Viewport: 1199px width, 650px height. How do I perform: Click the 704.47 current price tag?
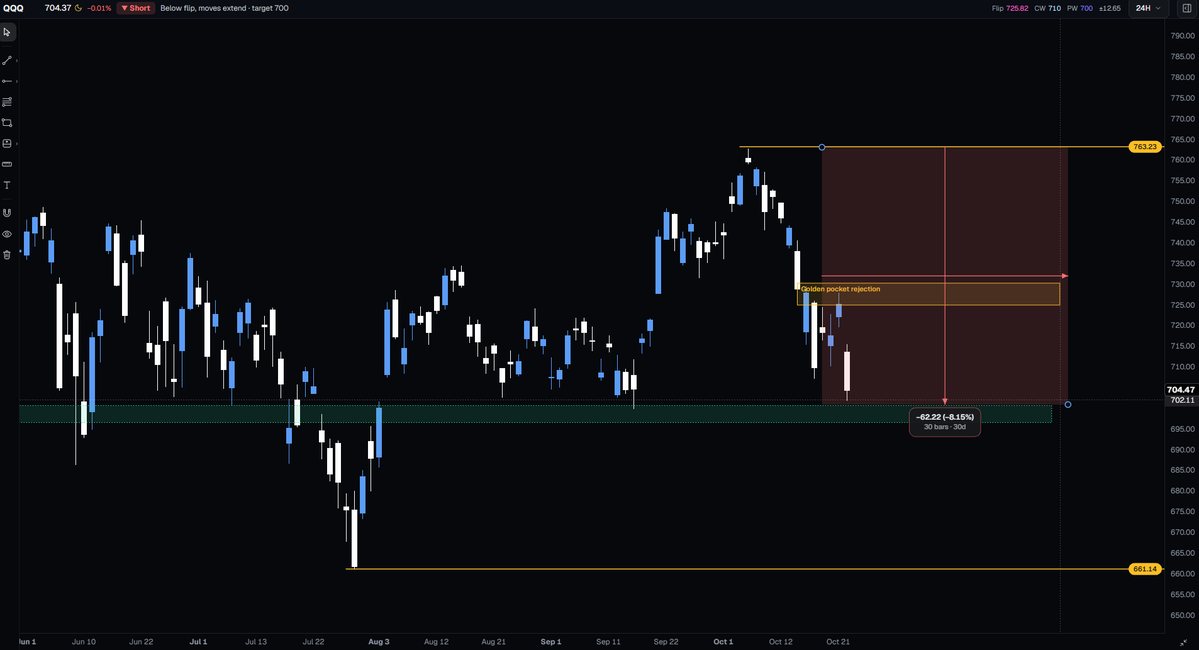point(1180,390)
